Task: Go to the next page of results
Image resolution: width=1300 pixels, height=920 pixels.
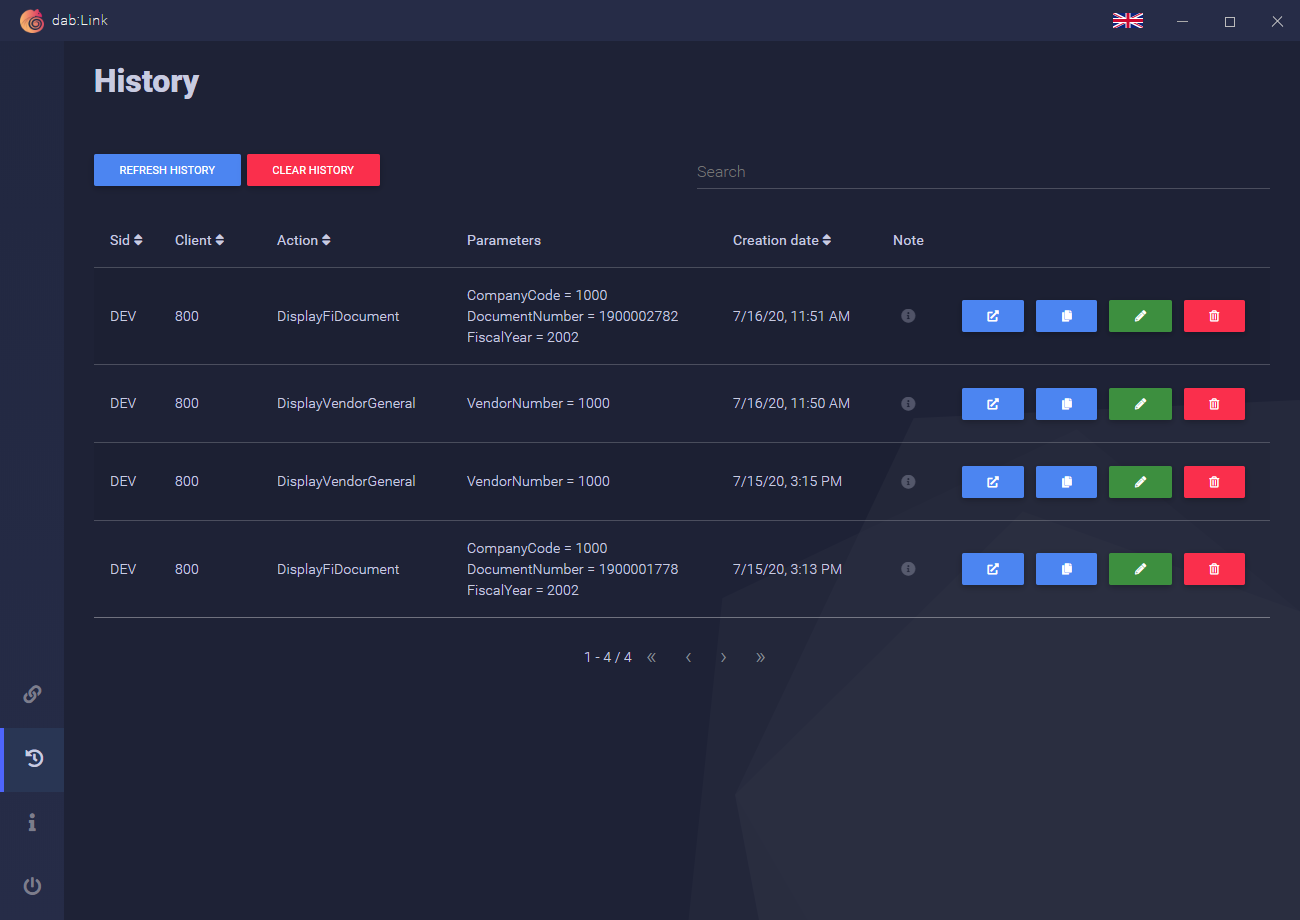Action: click(x=723, y=657)
